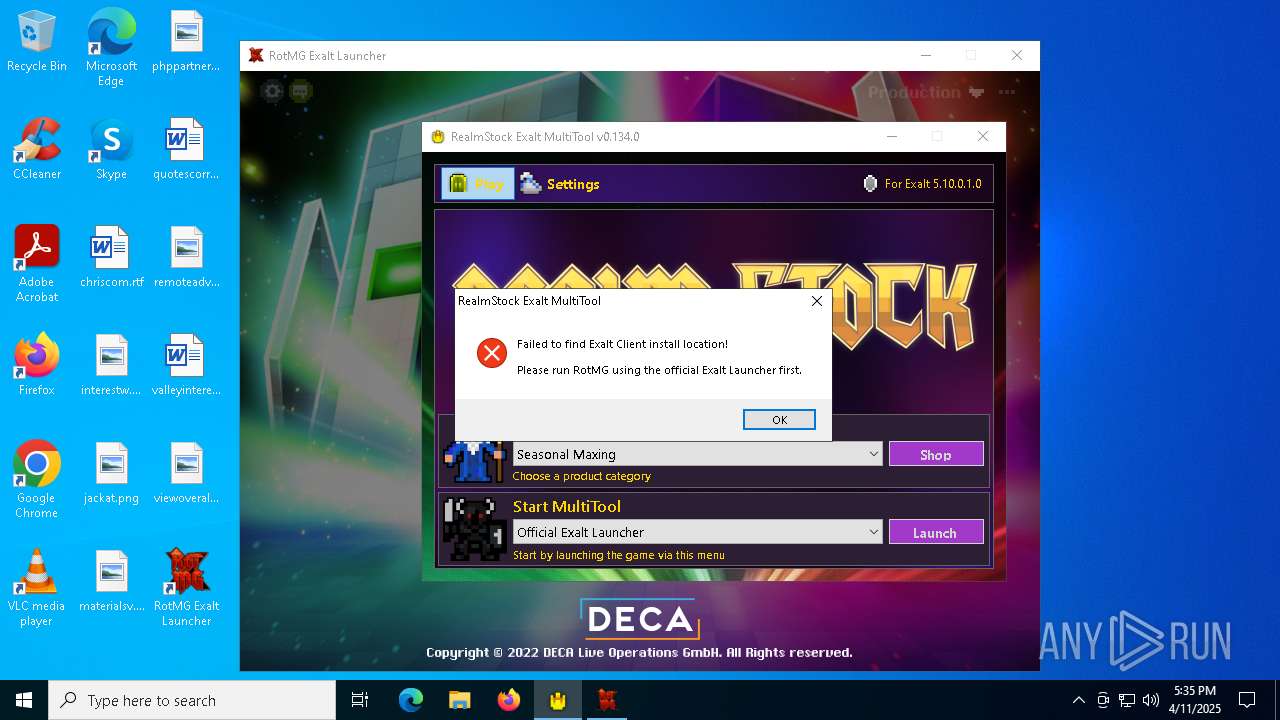Close the RotMG Exalt Launcher window
The image size is (1280, 720).
click(1017, 56)
